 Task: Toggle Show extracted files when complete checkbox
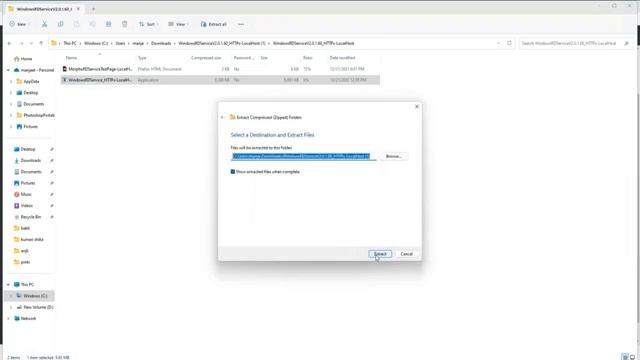click(233, 172)
